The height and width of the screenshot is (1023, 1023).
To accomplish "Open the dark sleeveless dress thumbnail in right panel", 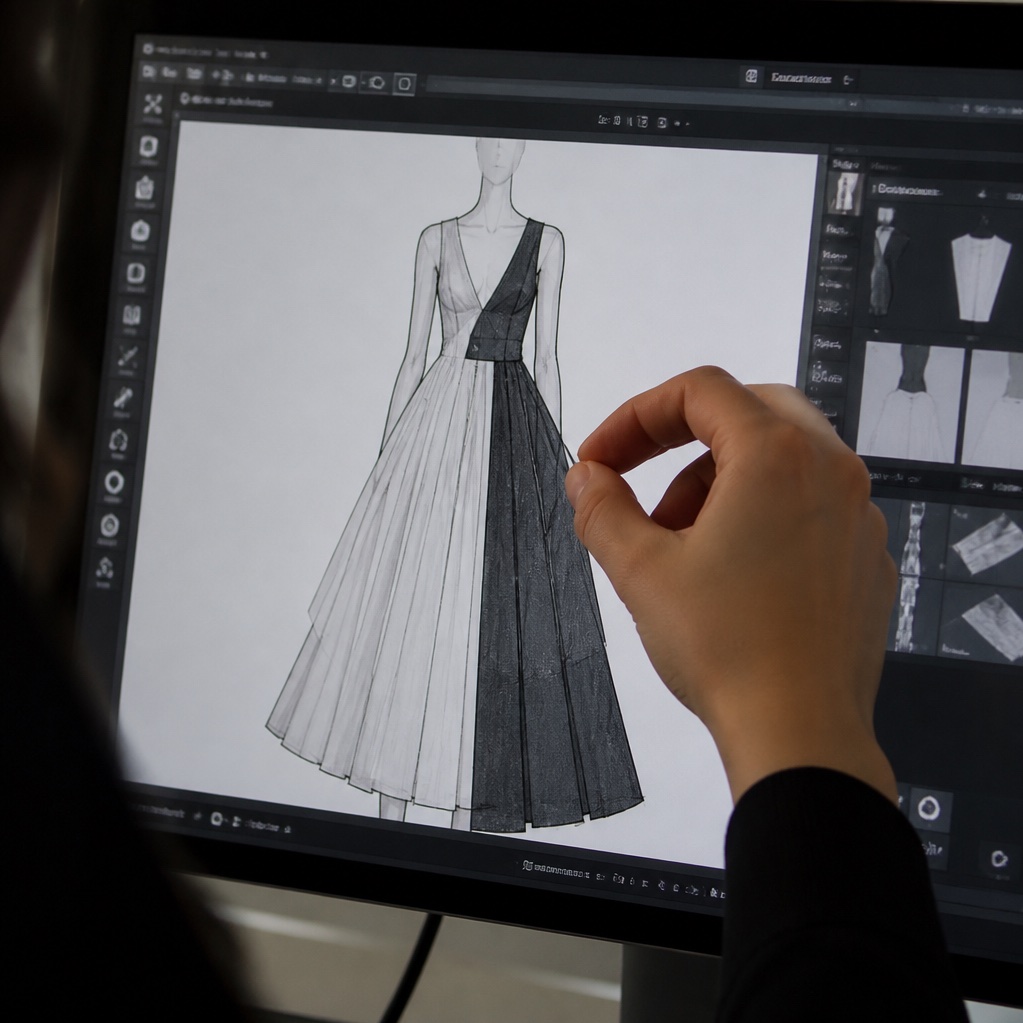I will point(887,262).
